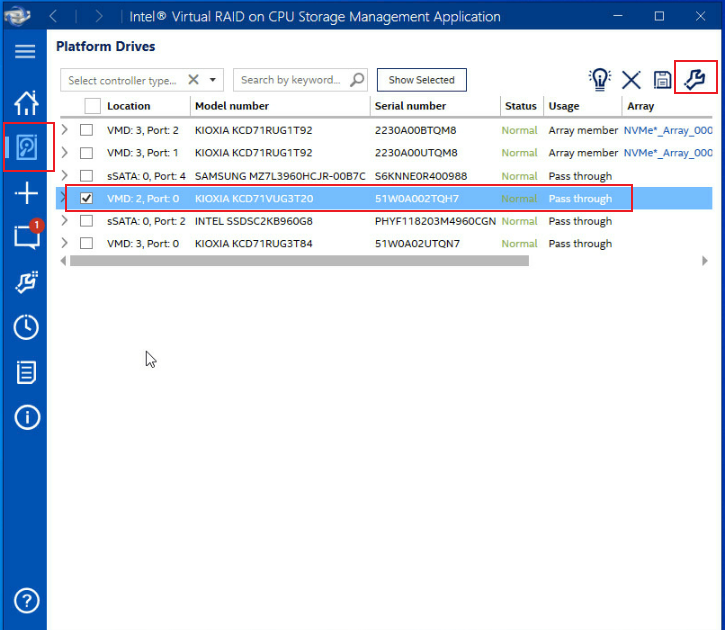The image size is (725, 630).
Task: Expand the sSATA: 0, Port: 2 row
Action: pyautogui.click(x=65, y=221)
